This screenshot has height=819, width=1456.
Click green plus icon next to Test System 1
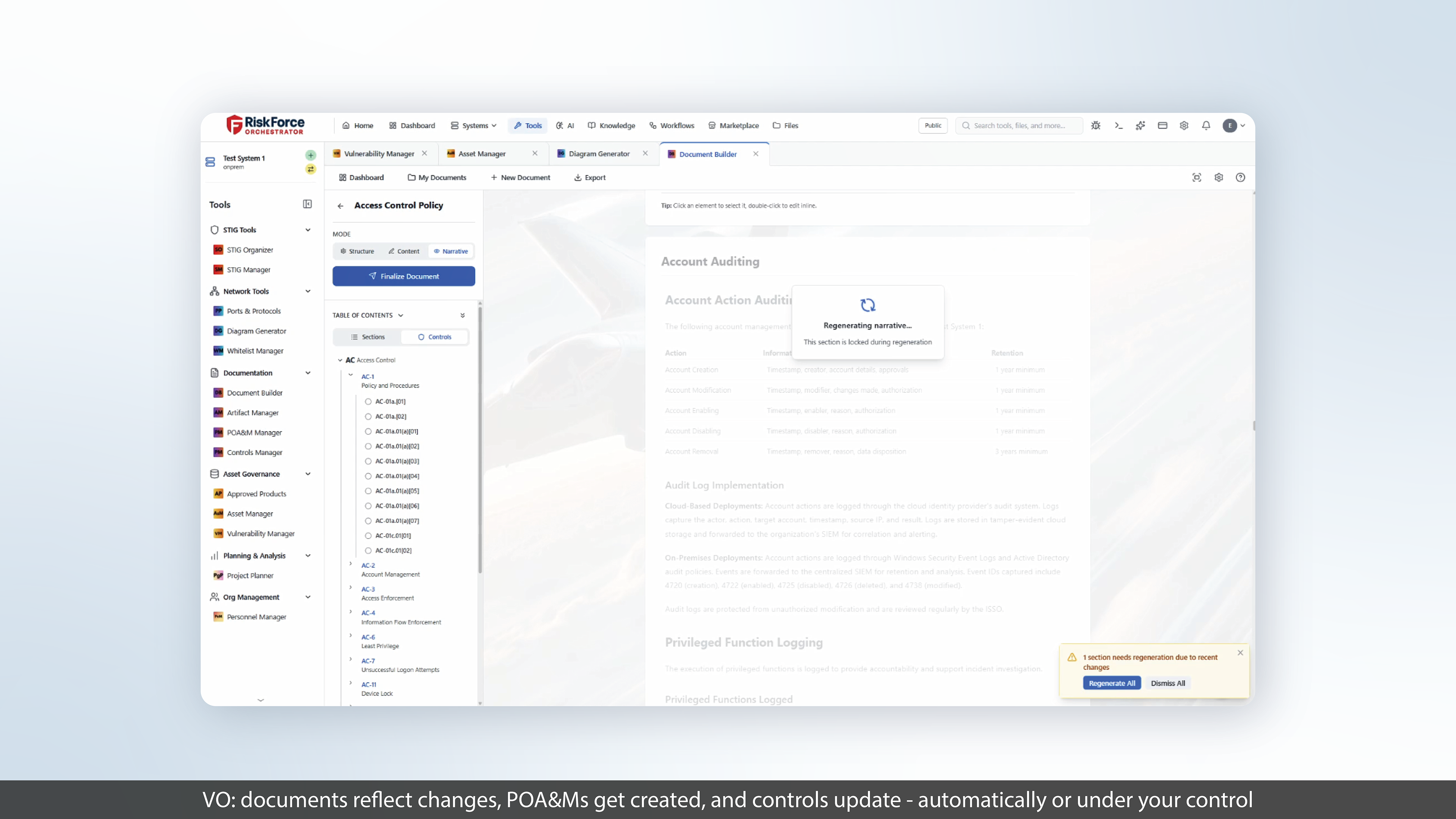click(310, 155)
